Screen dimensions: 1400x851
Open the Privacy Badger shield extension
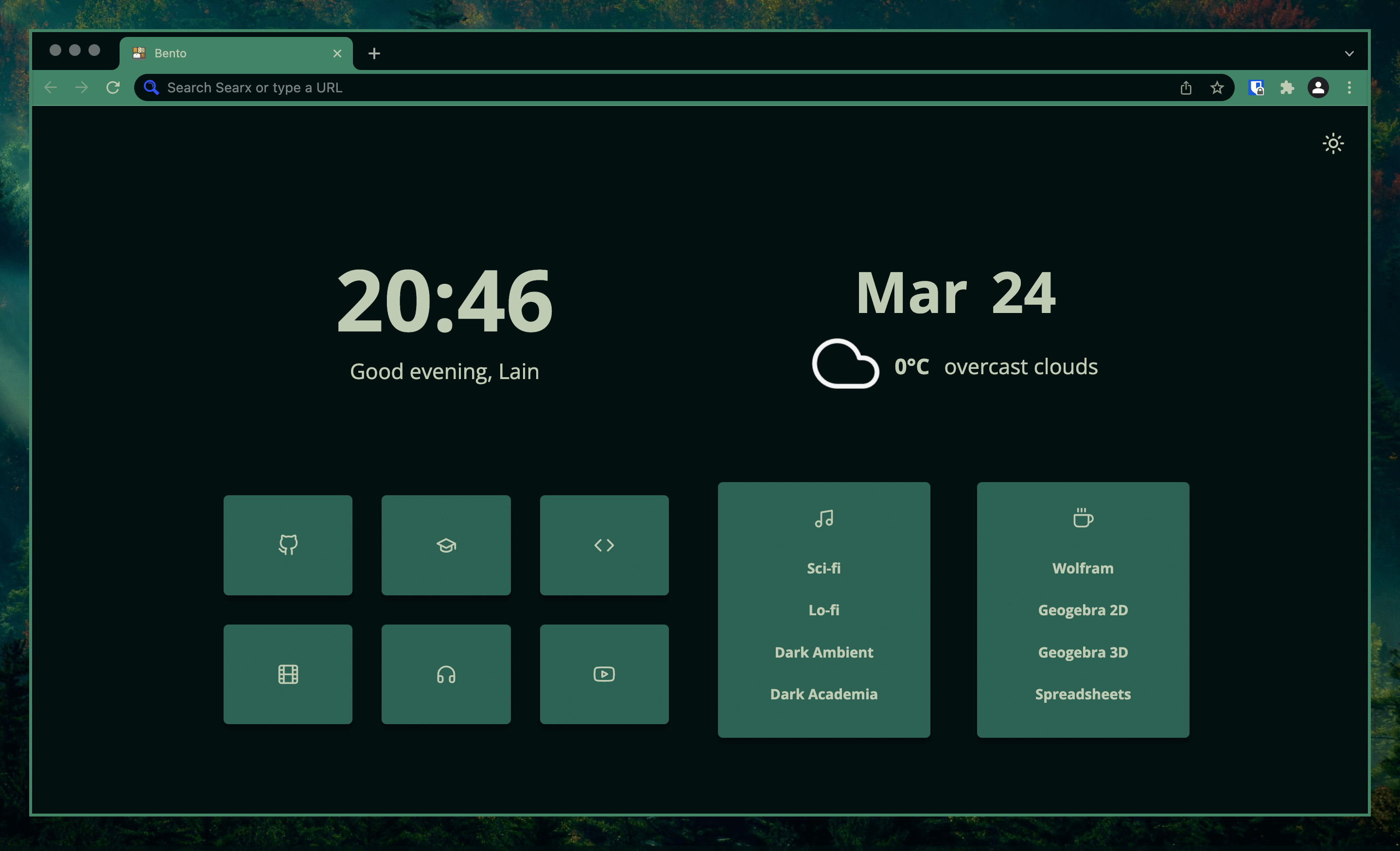[1256, 87]
